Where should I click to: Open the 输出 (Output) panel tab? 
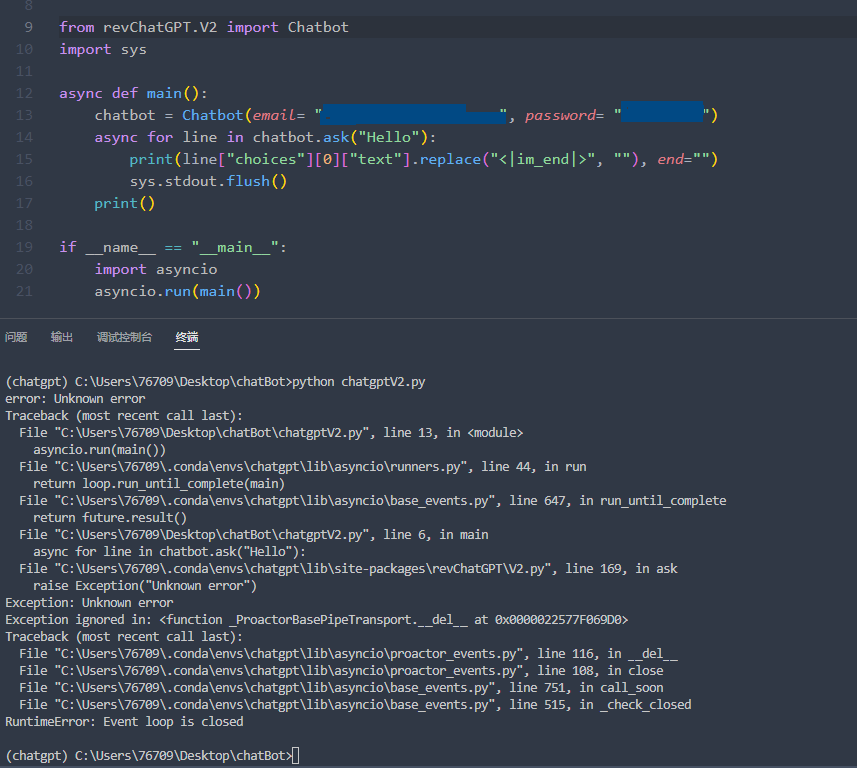61,337
